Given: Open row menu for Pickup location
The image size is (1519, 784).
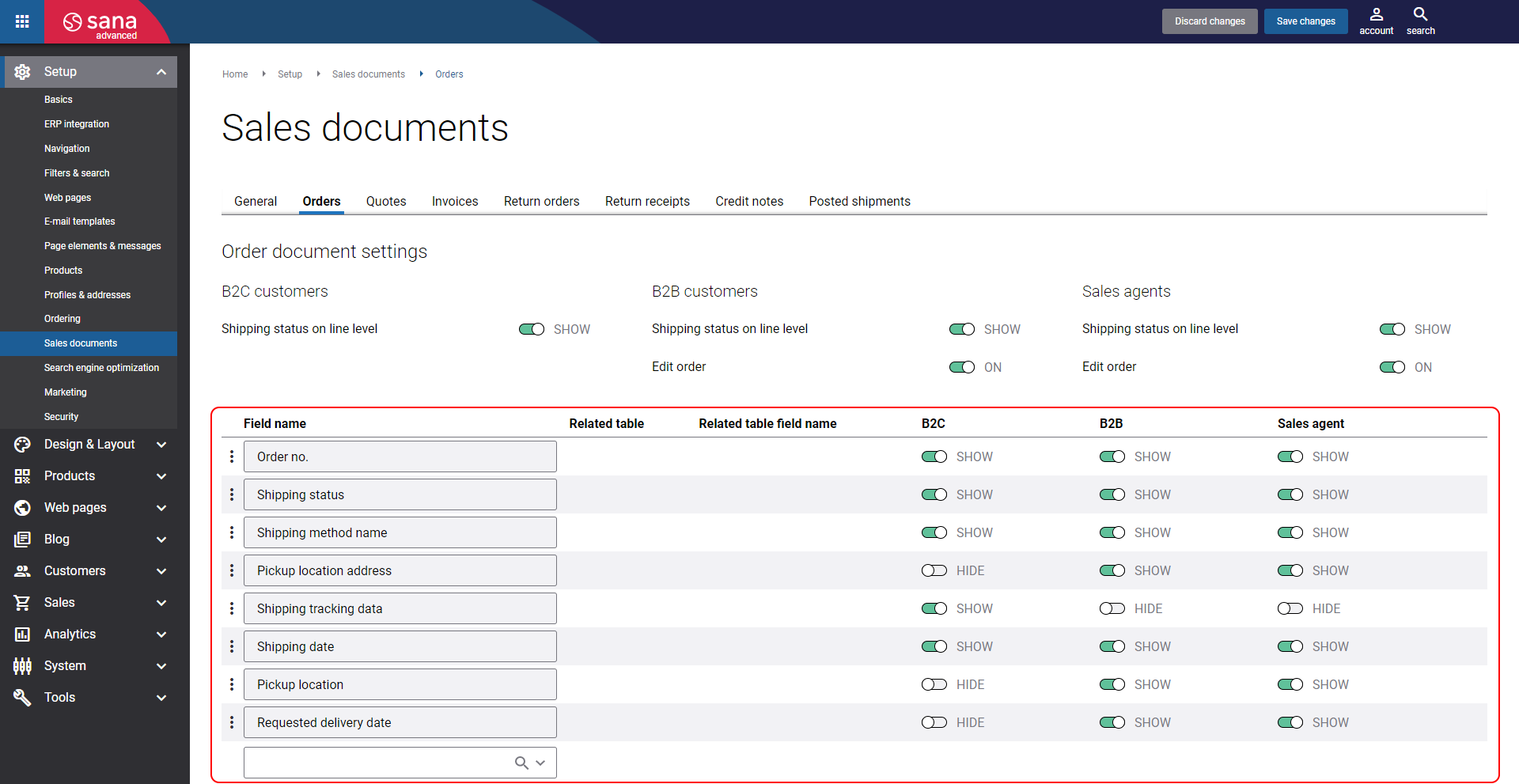Looking at the screenshot, I should (232, 684).
